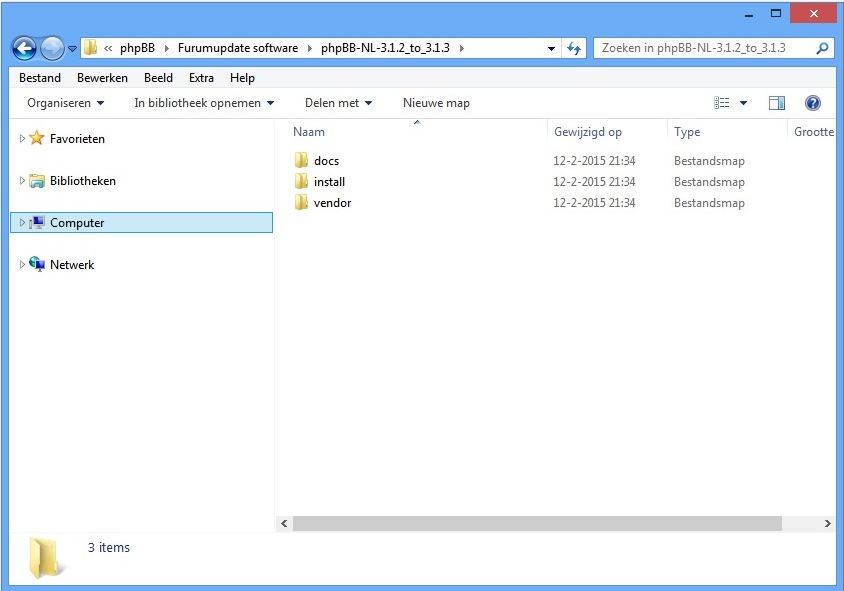Select Bibliotheken in navigation pane
This screenshot has height=591, width=844.
click(82, 181)
